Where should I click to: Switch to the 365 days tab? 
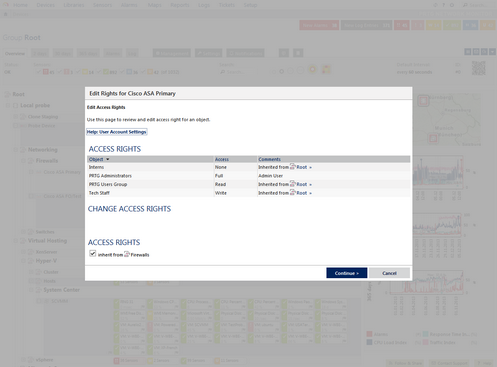pyautogui.click(x=88, y=53)
